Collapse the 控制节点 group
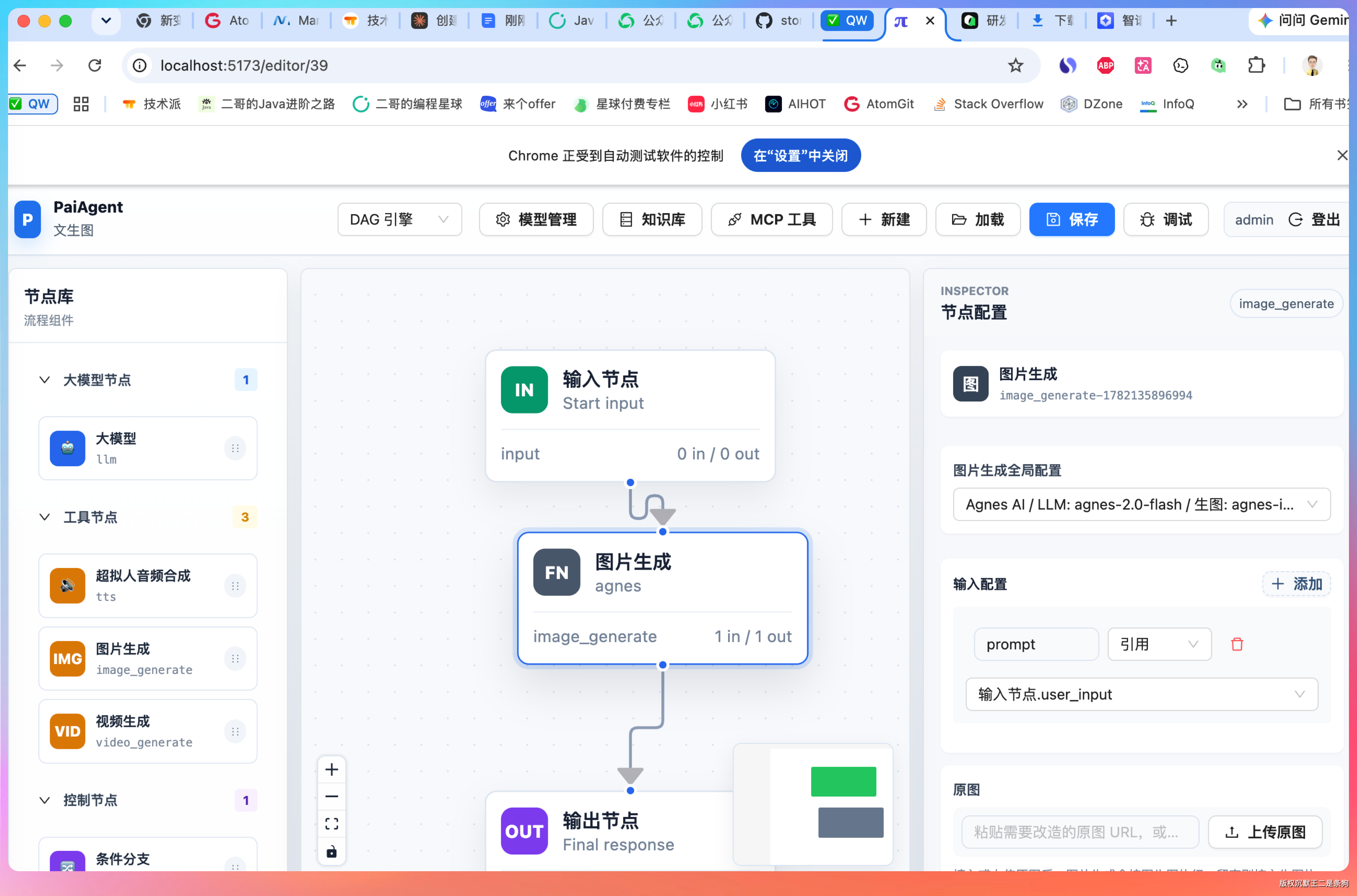 [44, 800]
